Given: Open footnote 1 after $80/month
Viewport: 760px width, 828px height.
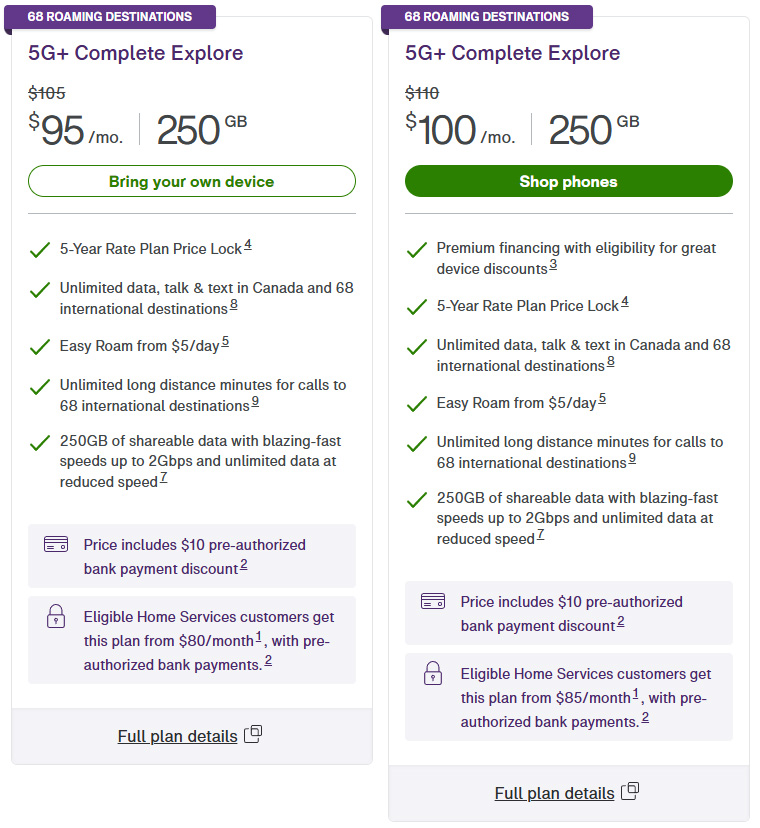Looking at the screenshot, I should (258, 637).
